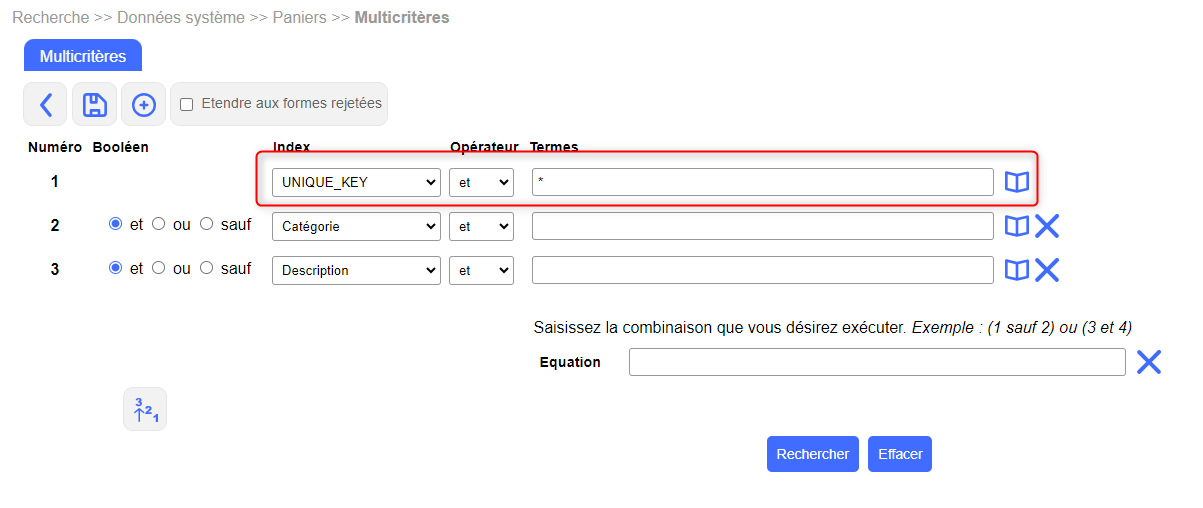Delete the Description criterion row
Screen dimensions: 1203x508
pos(1047,270)
